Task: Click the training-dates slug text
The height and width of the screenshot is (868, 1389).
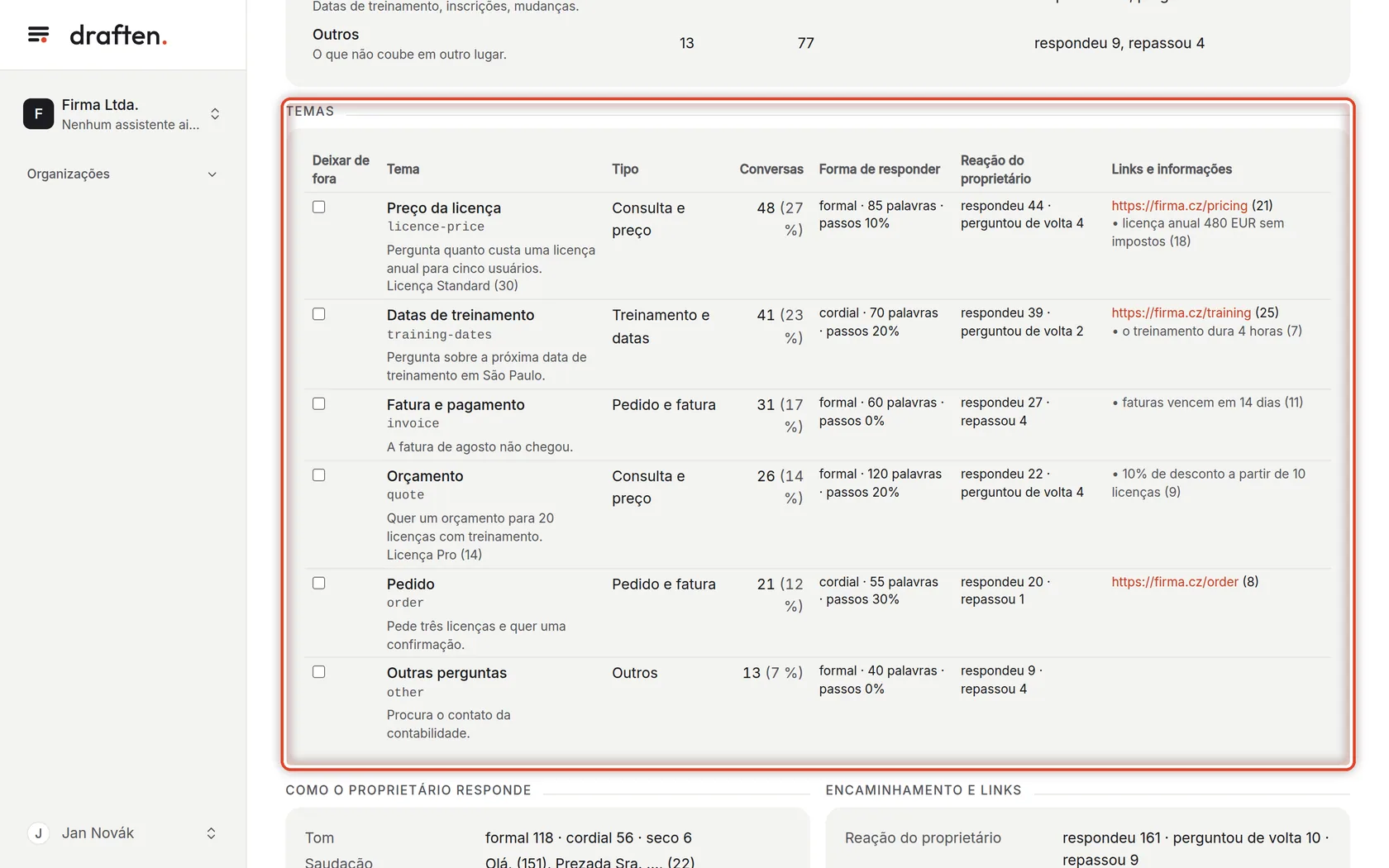Action: 439,335
